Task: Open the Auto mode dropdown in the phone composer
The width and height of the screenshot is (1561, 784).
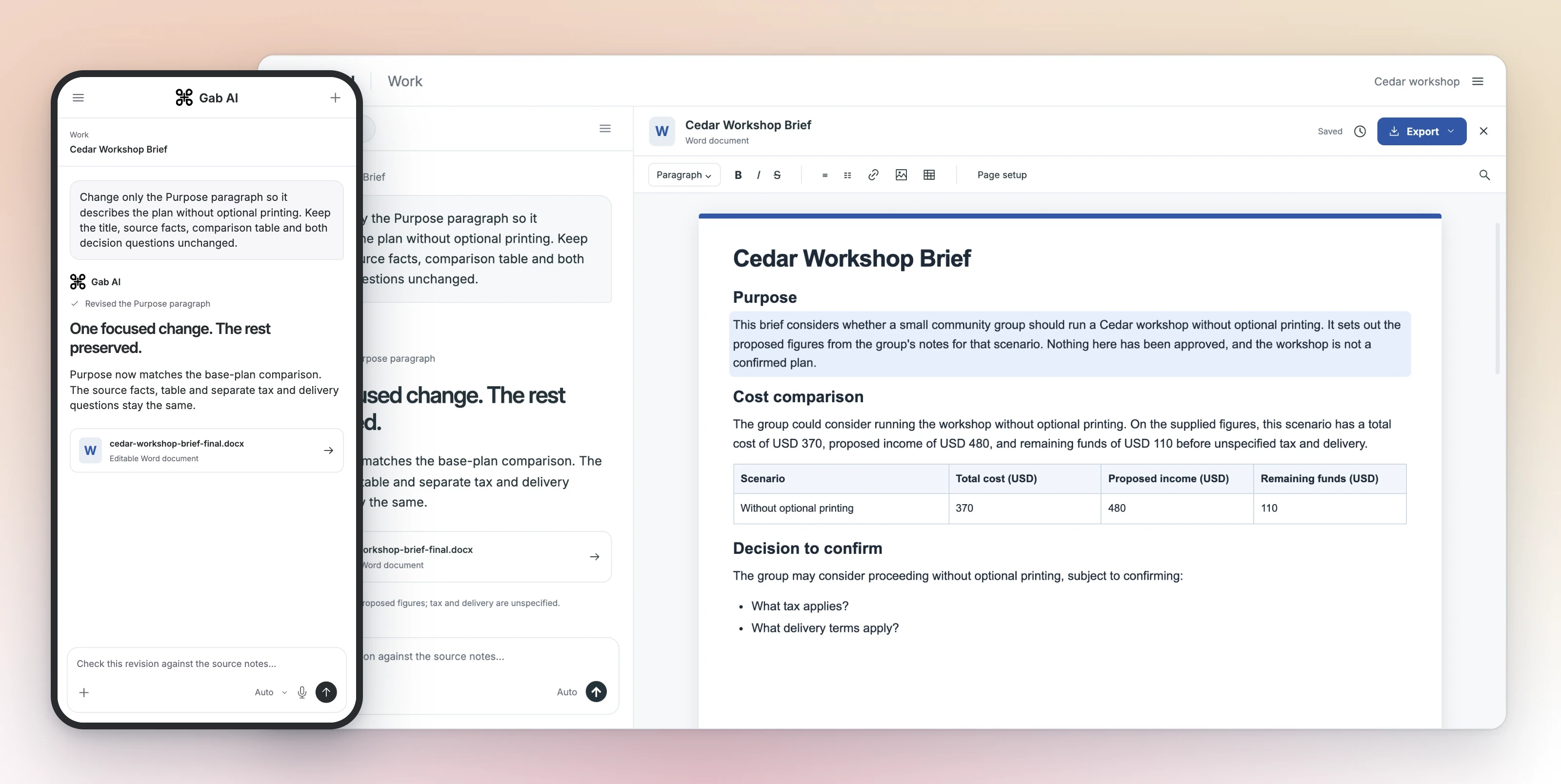Action: (x=270, y=692)
